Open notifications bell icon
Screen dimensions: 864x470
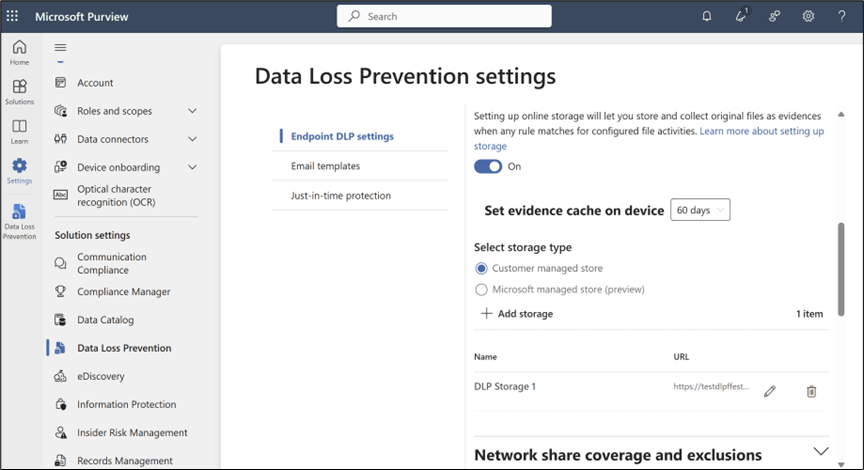point(706,16)
